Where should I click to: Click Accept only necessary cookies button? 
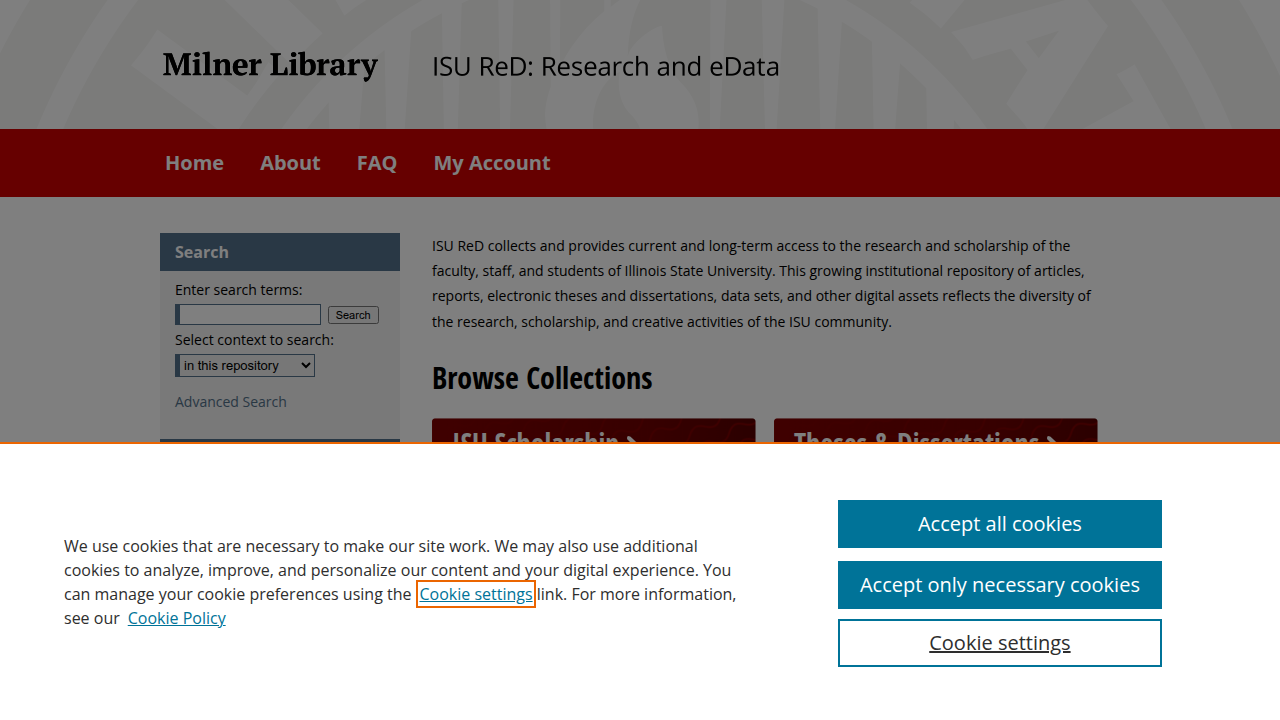click(1000, 585)
